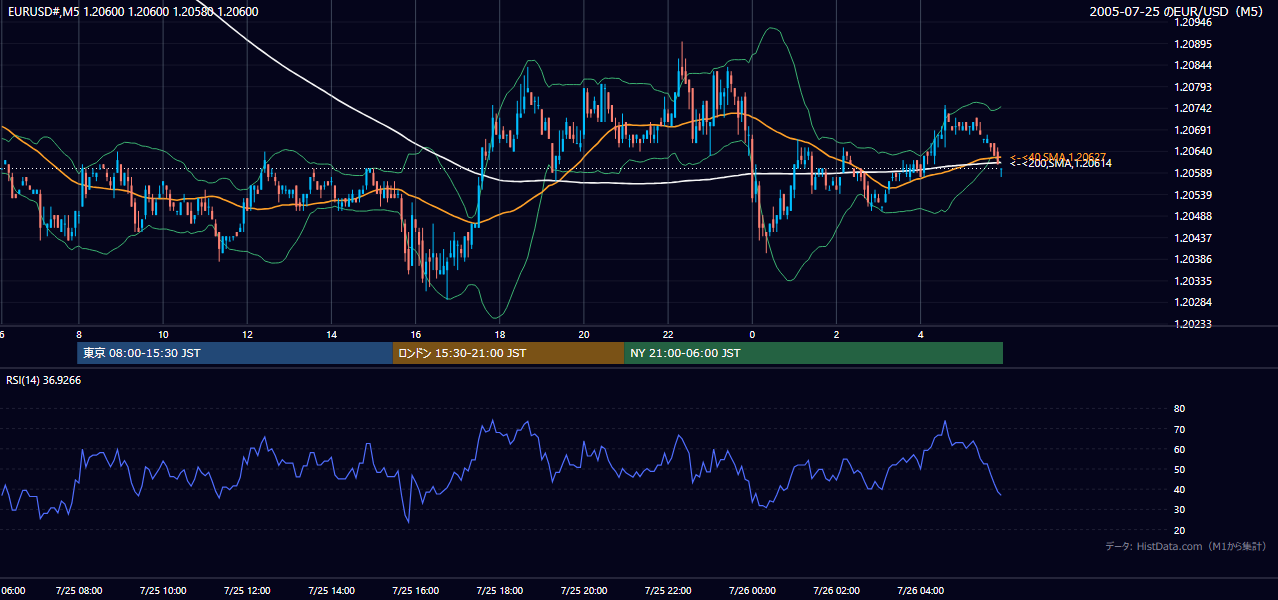Click price axis value 1.20640
Screen dimensions: 1278x600
point(1194,151)
